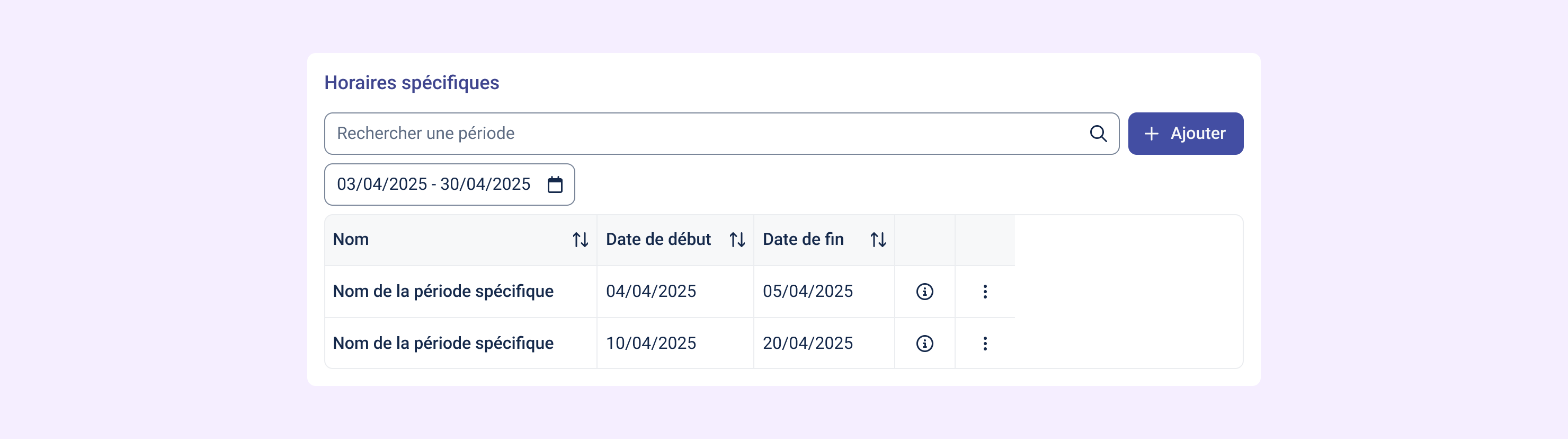Click start date 04/04/2025 cell
The image size is (1568, 439).
[650, 292]
